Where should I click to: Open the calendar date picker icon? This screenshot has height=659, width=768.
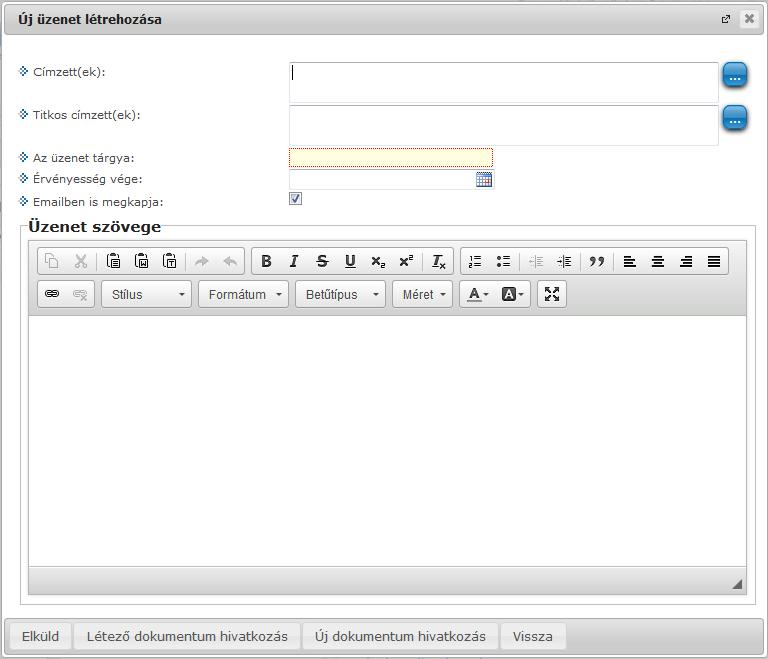[484, 179]
